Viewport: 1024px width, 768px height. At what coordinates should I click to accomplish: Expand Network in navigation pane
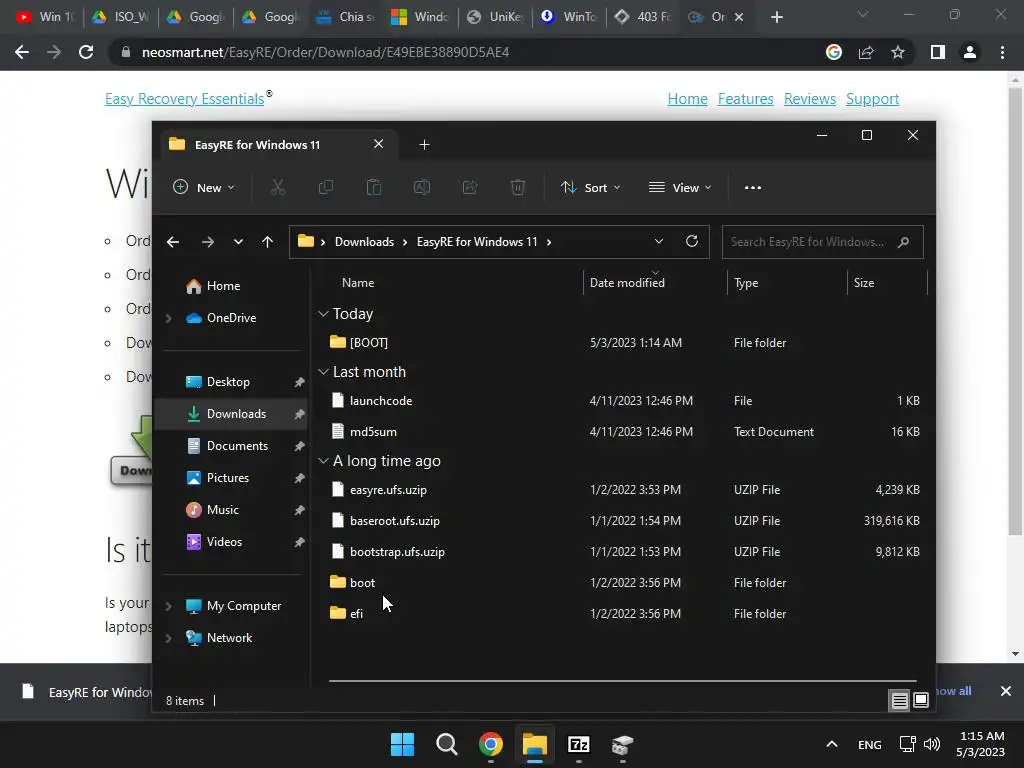pos(168,638)
